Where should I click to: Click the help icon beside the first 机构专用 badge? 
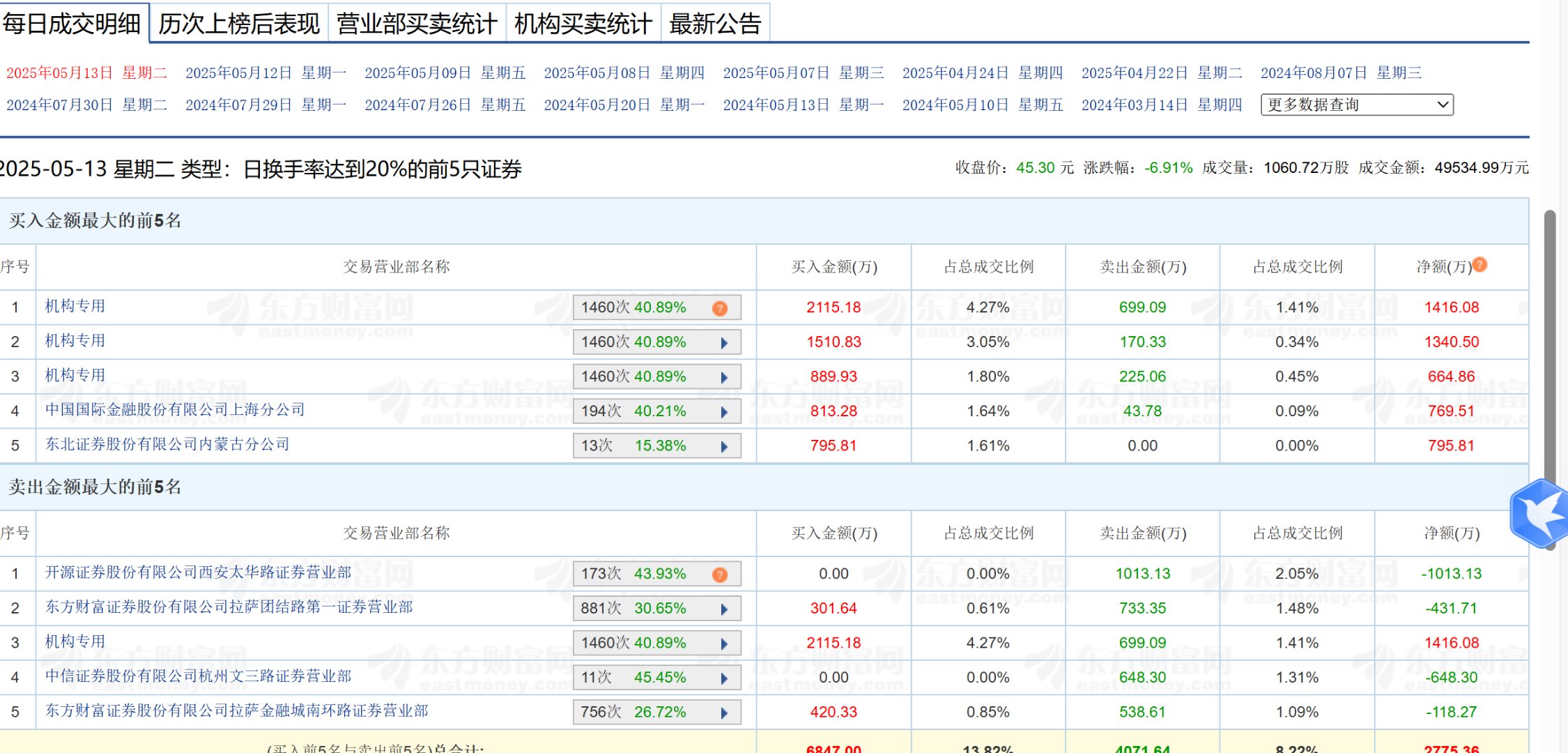(x=720, y=307)
